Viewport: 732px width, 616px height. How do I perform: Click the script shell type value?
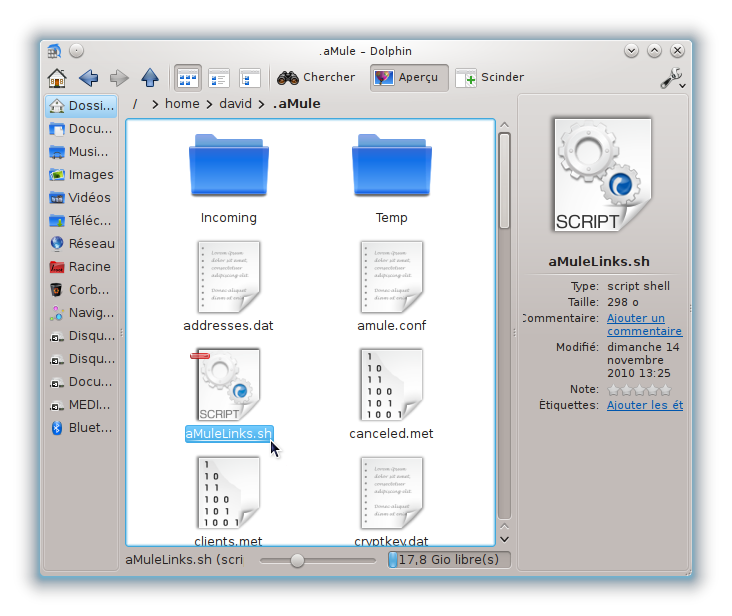coord(638,286)
